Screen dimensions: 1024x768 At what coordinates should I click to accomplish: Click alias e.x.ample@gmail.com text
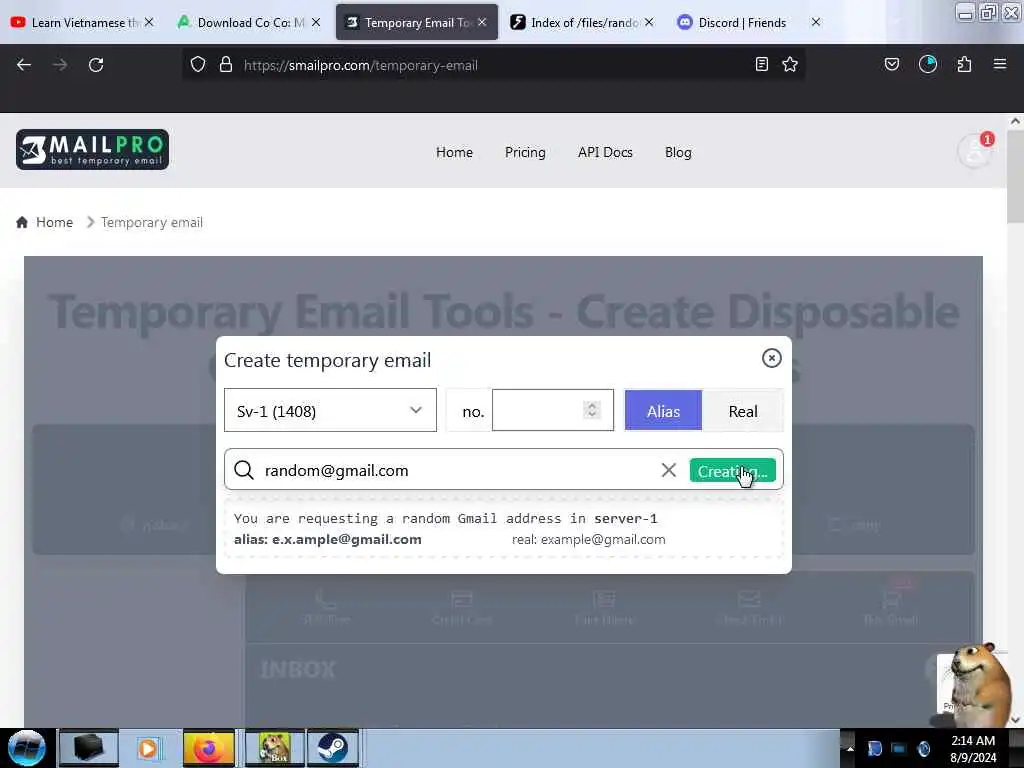click(328, 539)
